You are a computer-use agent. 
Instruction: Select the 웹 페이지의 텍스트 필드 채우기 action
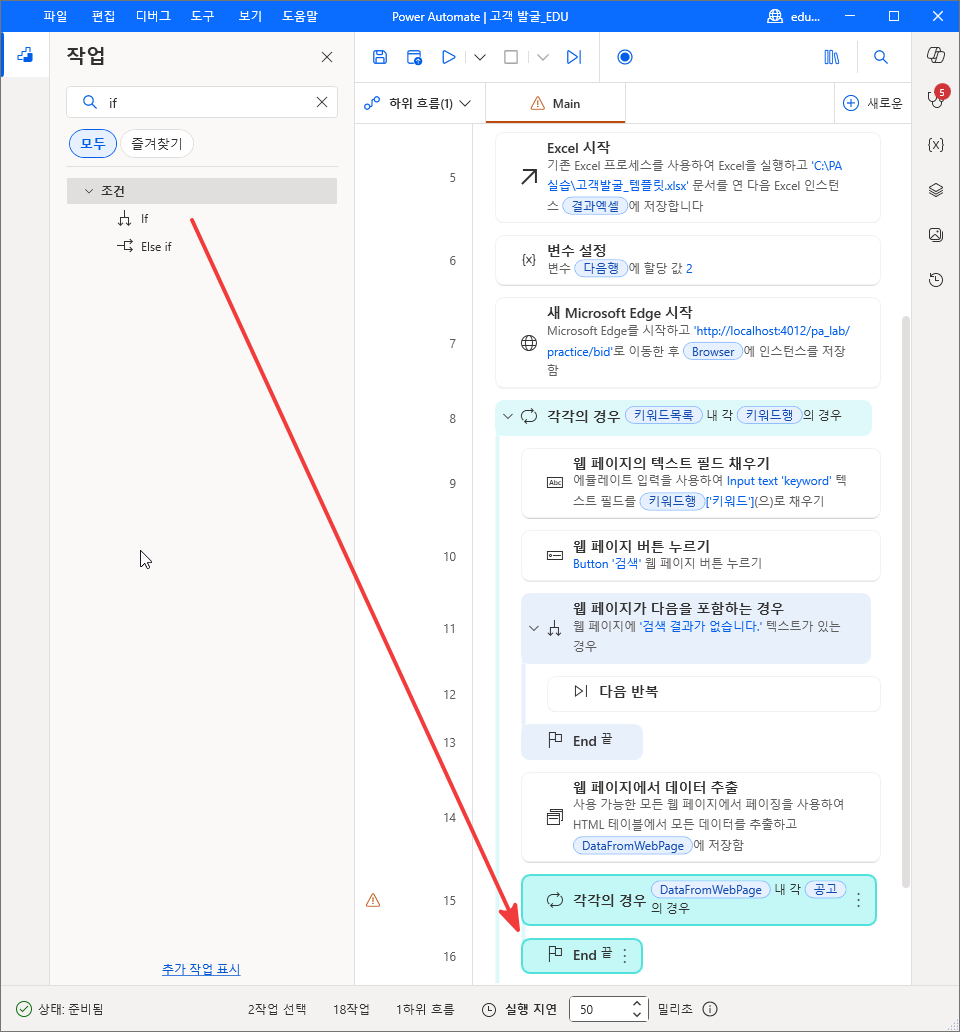point(701,483)
